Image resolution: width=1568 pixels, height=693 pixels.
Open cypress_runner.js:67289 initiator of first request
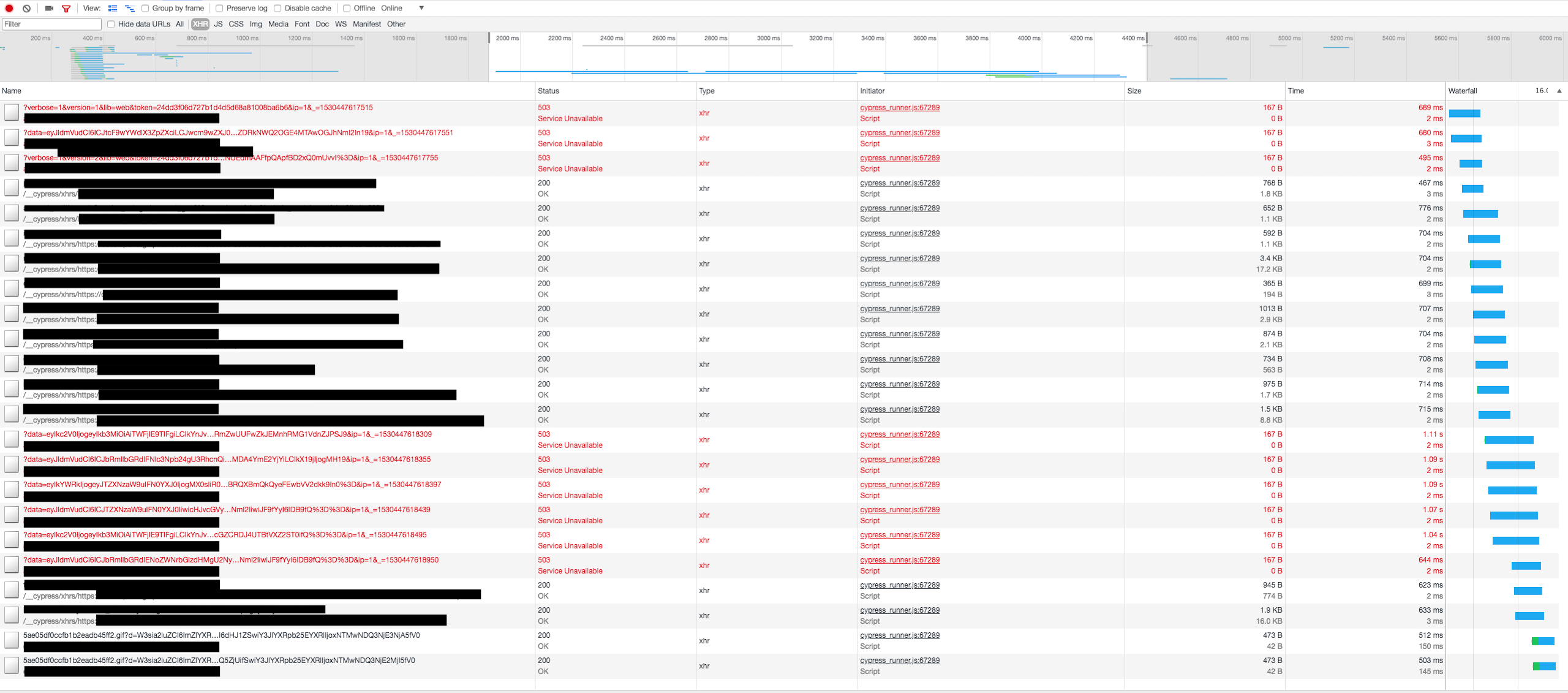(899, 107)
